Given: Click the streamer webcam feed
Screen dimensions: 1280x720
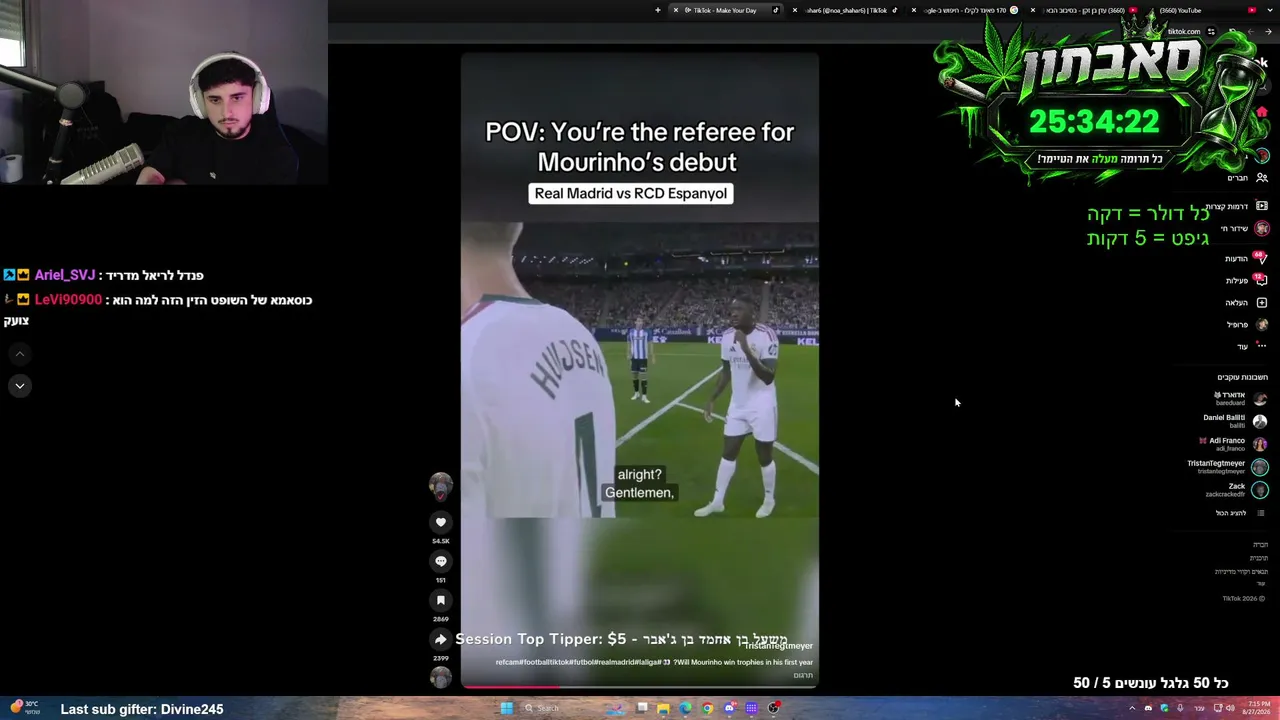Looking at the screenshot, I should click(164, 92).
